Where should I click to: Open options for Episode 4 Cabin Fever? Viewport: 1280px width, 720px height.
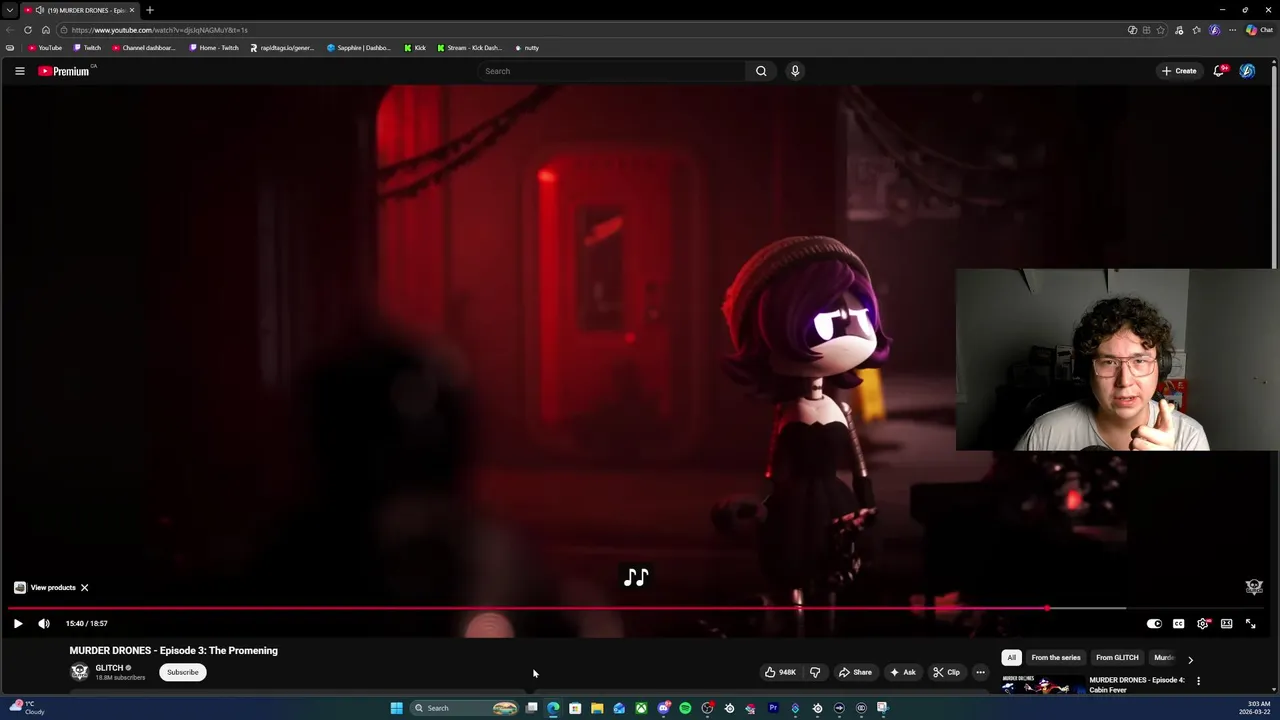pyautogui.click(x=1198, y=681)
